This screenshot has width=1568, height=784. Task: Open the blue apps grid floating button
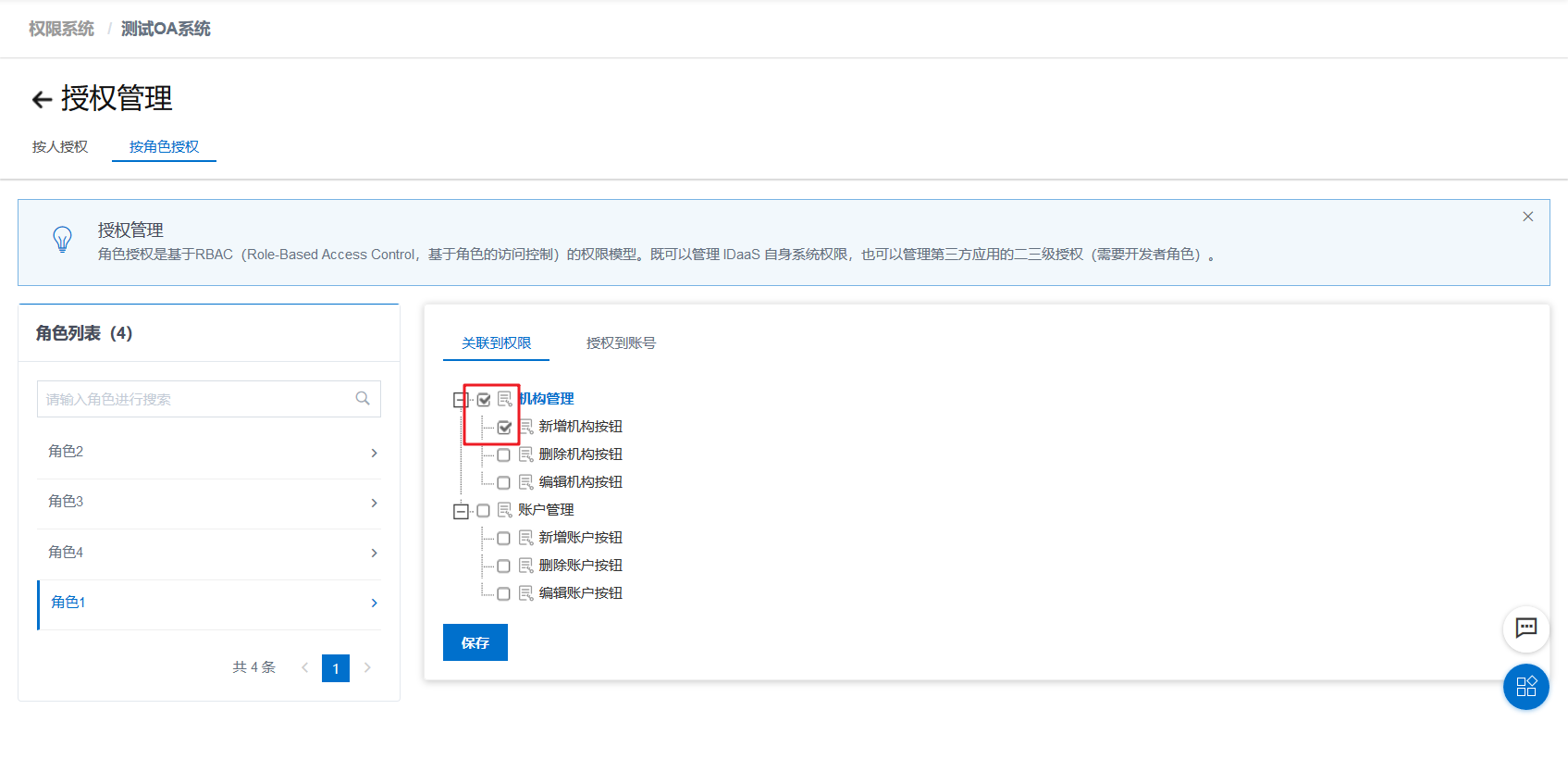(1526, 687)
